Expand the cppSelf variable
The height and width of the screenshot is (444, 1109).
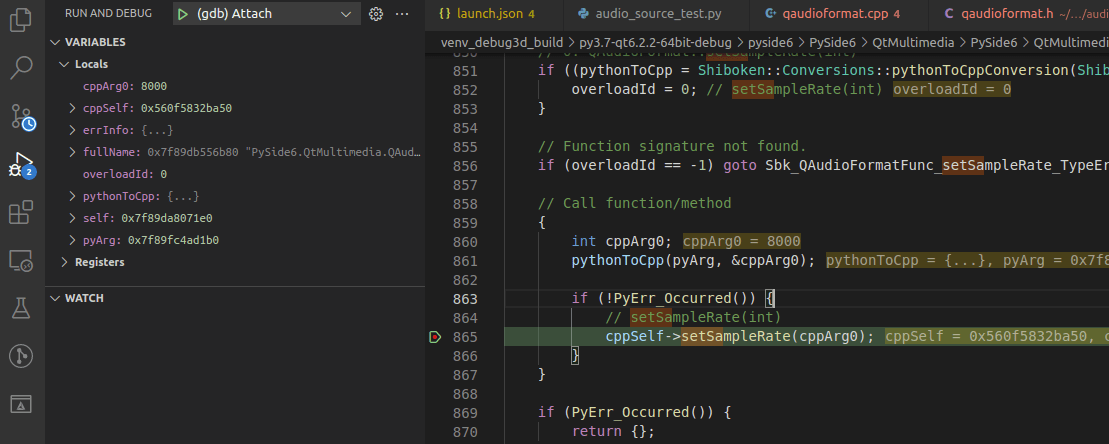pyautogui.click(x=72, y=108)
